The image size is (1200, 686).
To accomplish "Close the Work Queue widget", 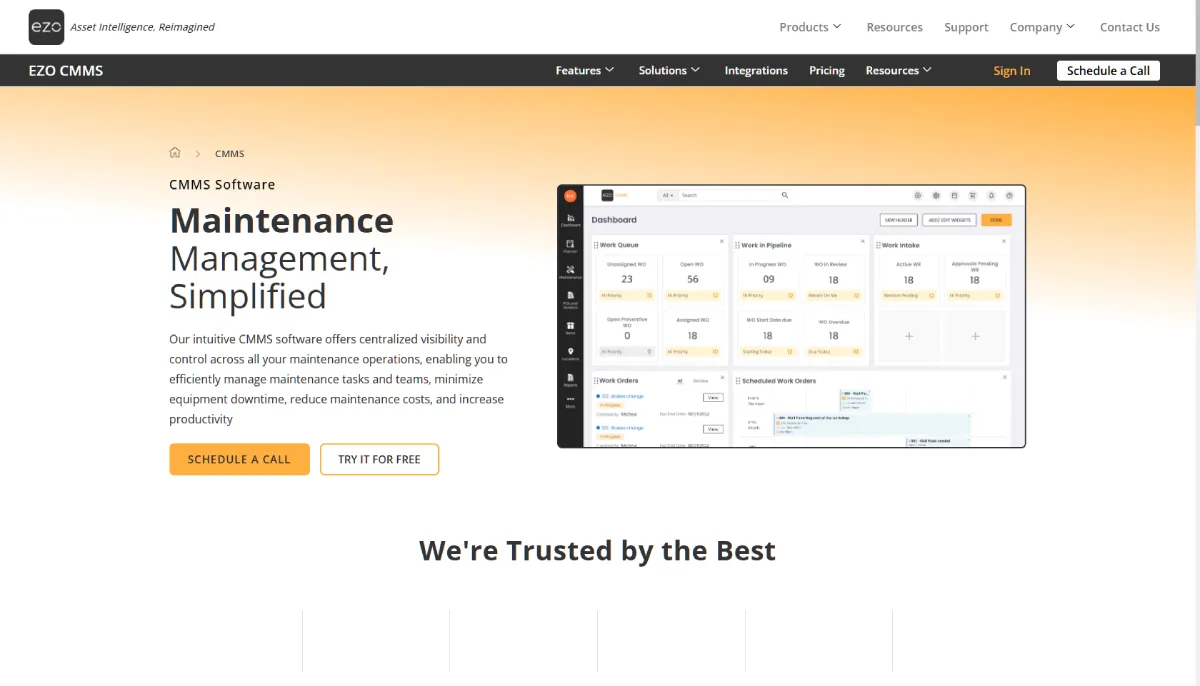I will pos(722,241).
